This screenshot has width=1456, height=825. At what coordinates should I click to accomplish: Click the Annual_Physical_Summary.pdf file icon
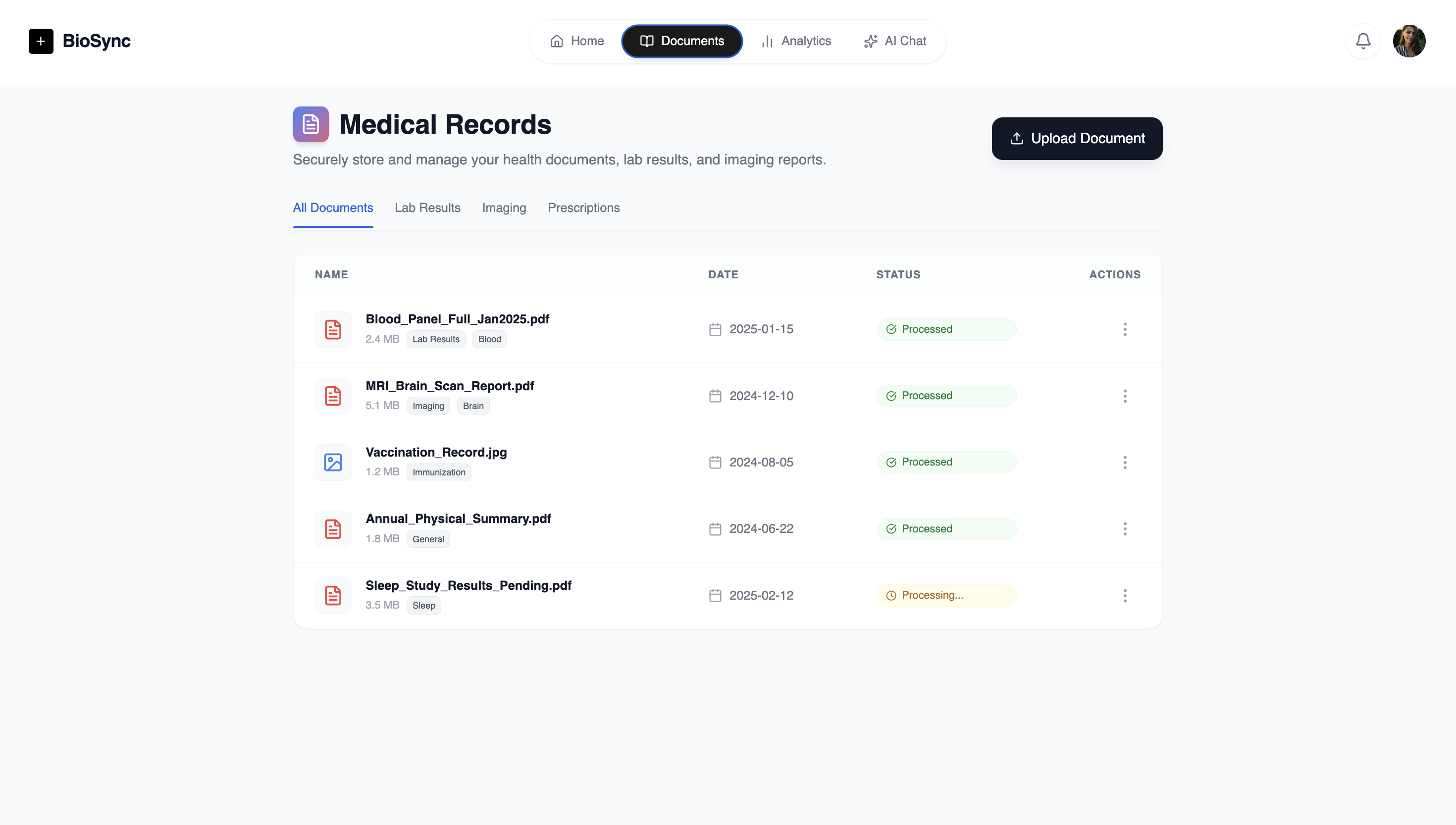(333, 529)
